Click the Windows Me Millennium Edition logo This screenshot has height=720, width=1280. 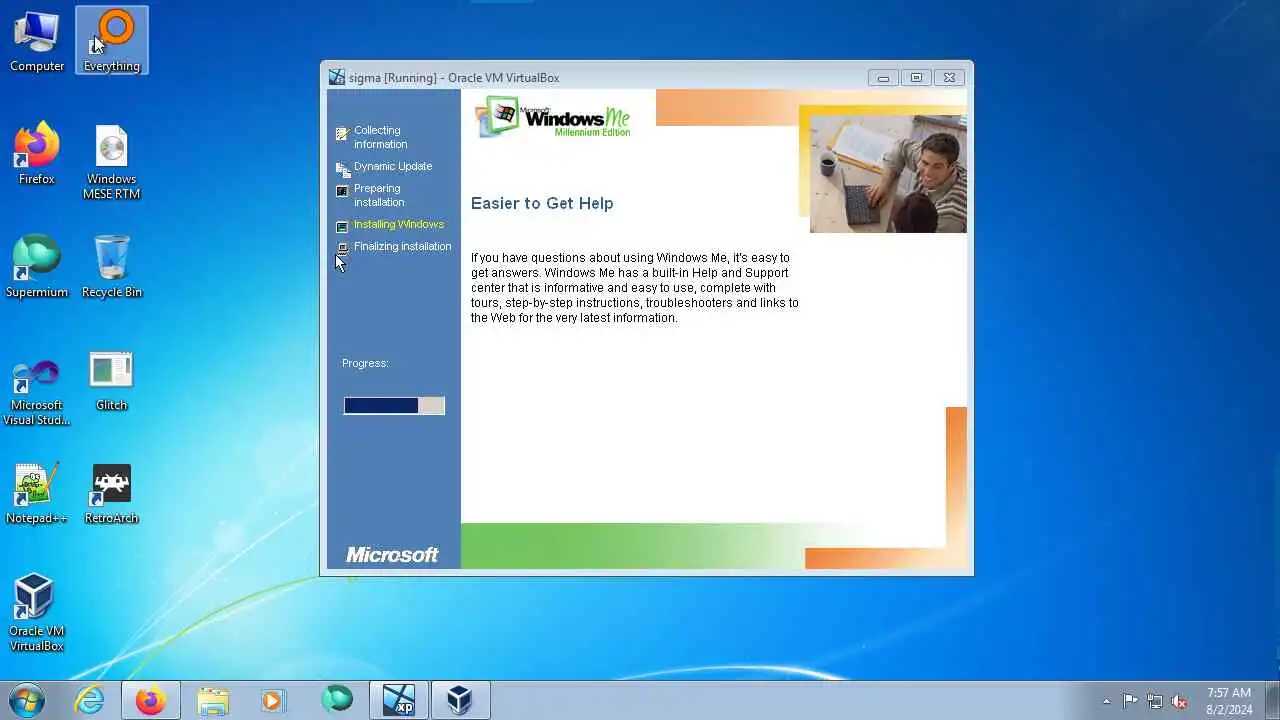click(553, 117)
